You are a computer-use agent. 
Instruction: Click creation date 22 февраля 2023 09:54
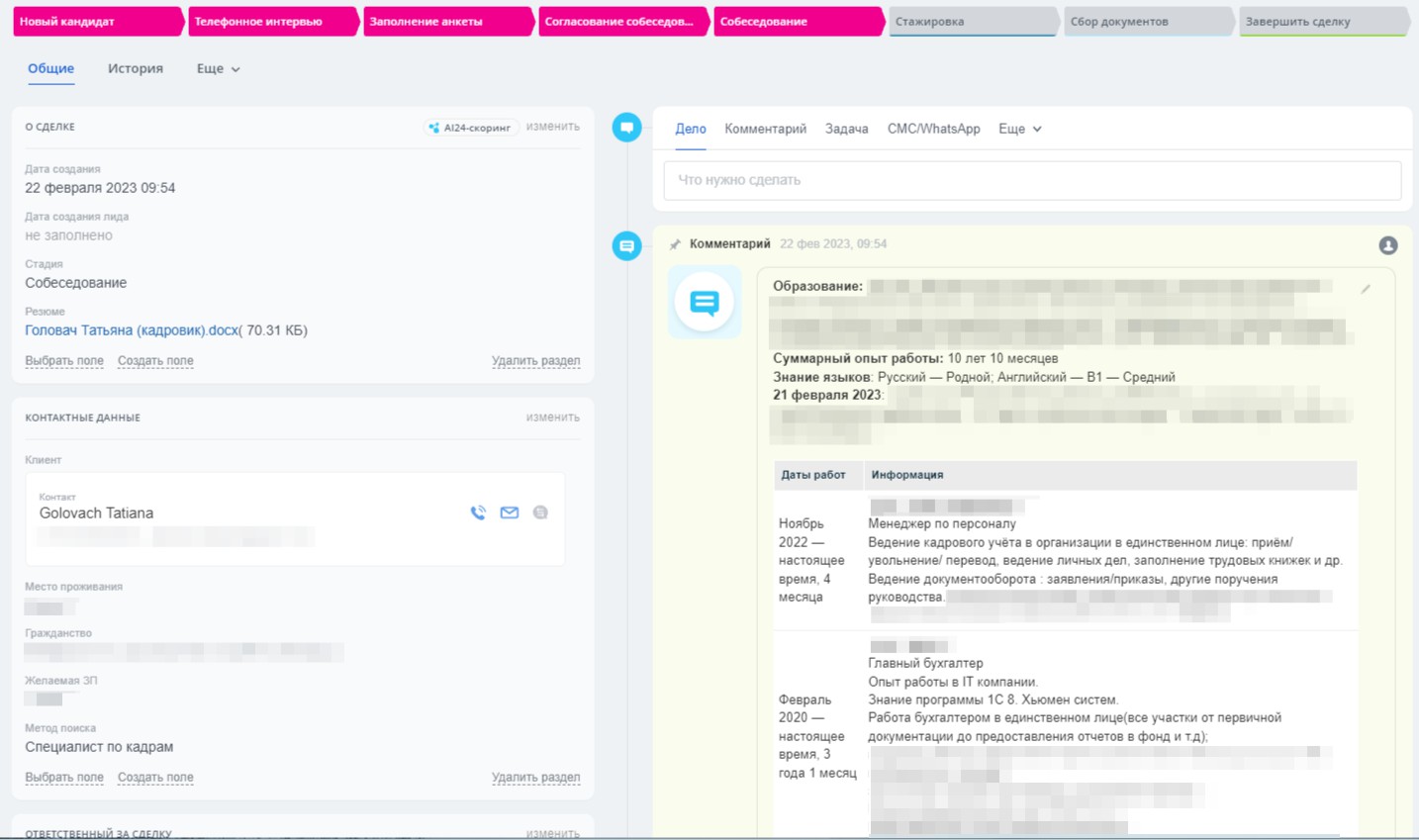click(100, 188)
